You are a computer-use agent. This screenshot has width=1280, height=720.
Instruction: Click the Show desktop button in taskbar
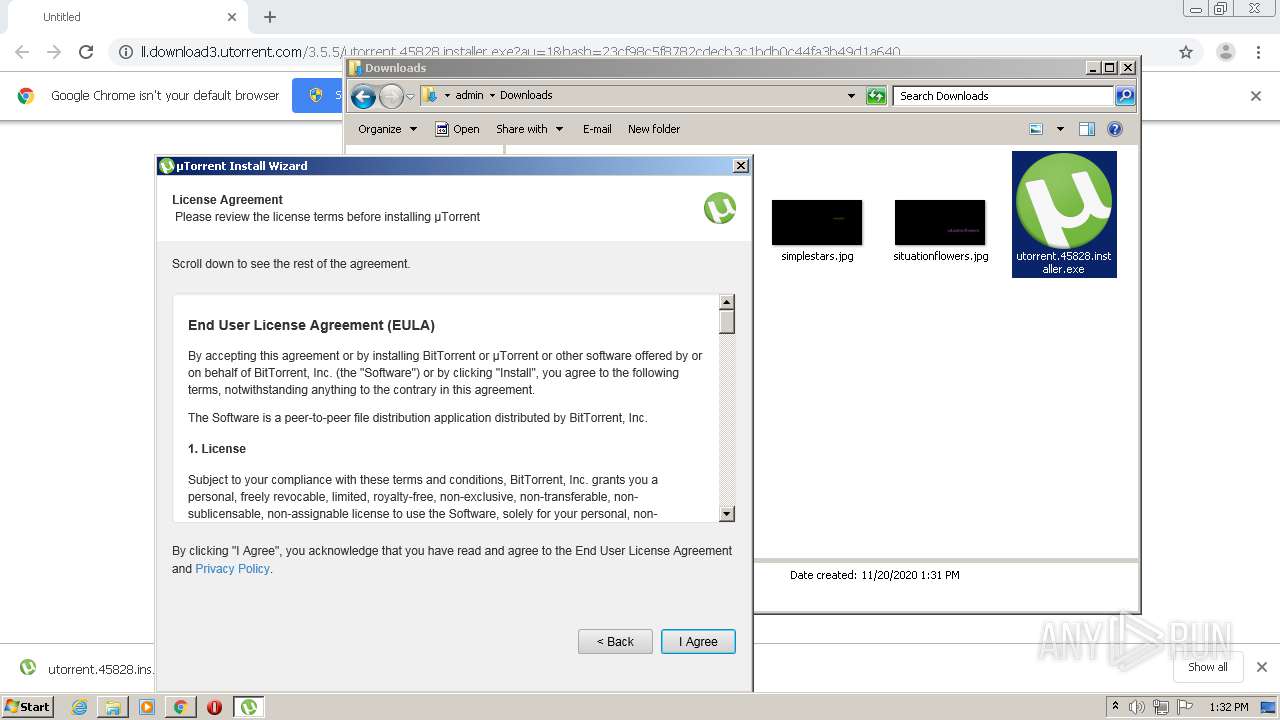[x=1269, y=707]
